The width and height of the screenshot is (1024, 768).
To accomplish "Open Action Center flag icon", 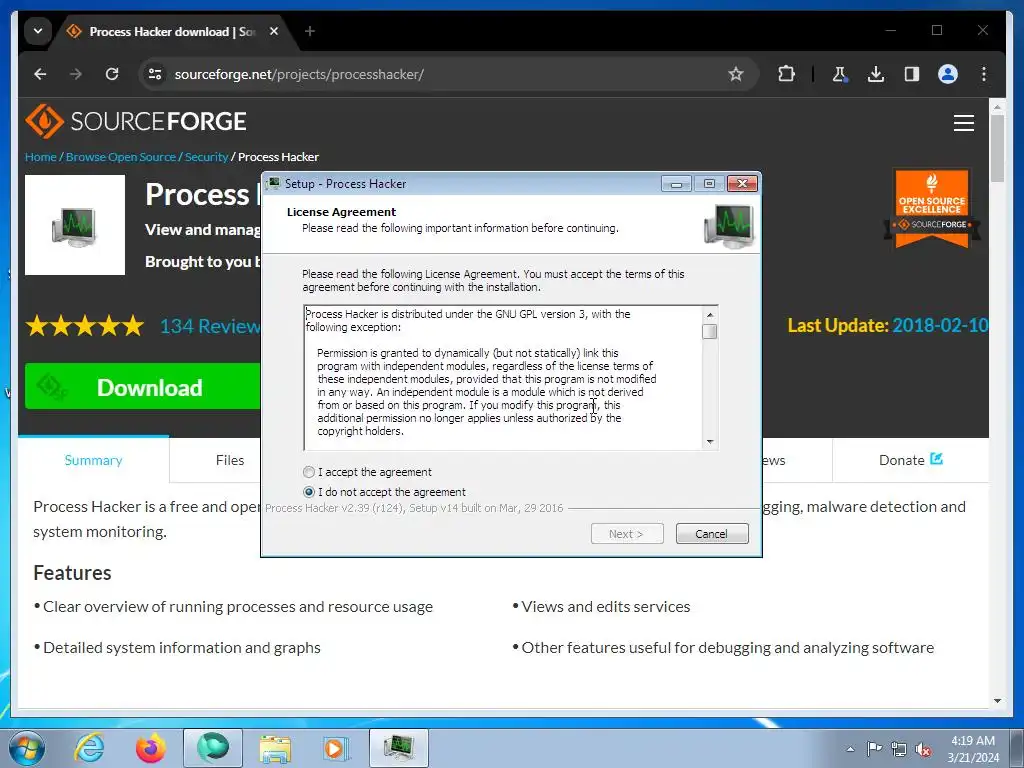I will (x=874, y=749).
